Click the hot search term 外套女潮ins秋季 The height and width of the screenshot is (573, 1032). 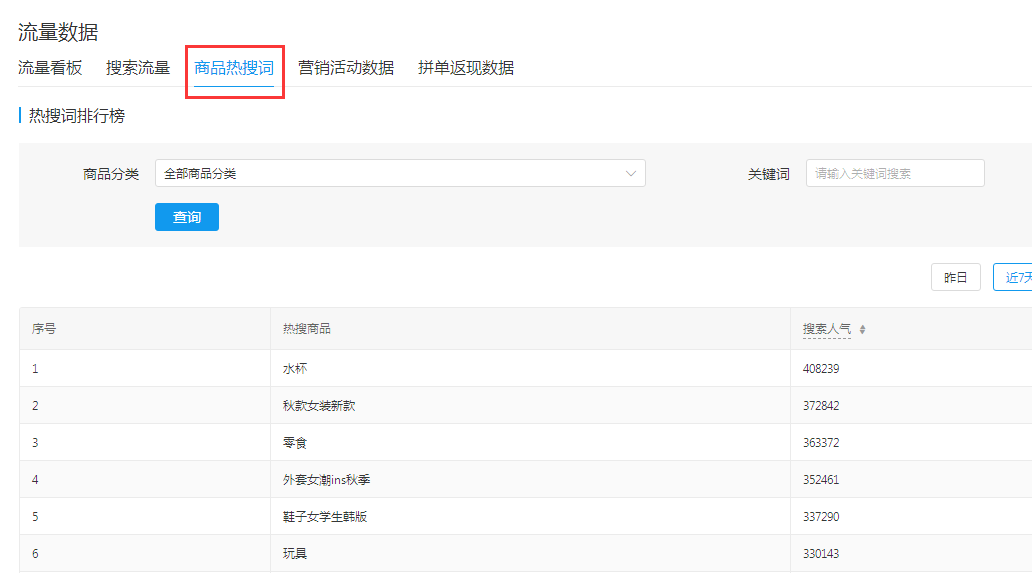(x=326, y=480)
